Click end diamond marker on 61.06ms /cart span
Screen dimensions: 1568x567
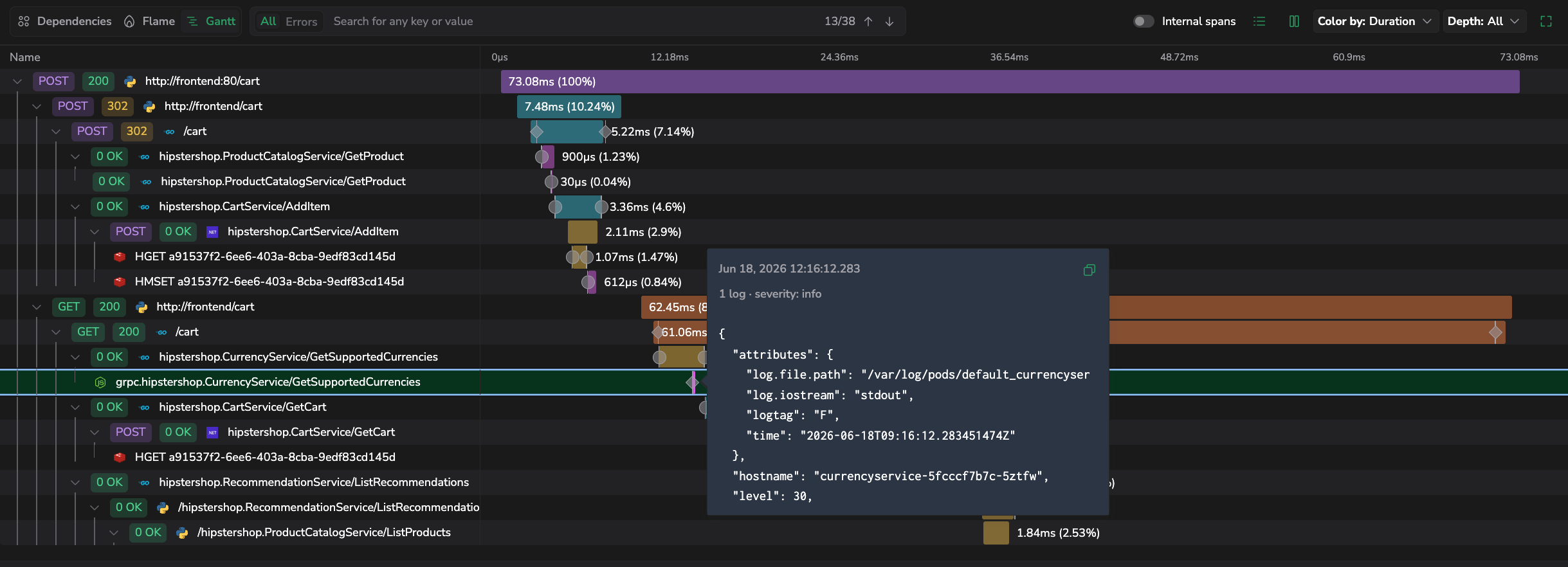[1495, 332]
